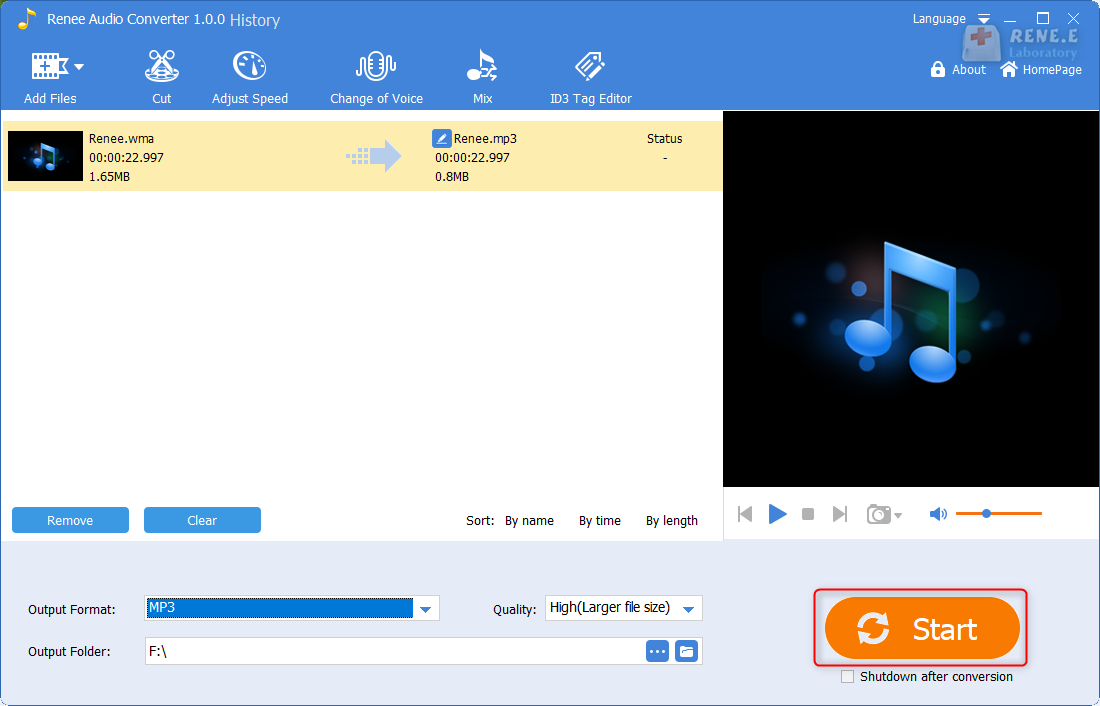
Task: Click the Remove button
Action: pyautogui.click(x=70, y=520)
